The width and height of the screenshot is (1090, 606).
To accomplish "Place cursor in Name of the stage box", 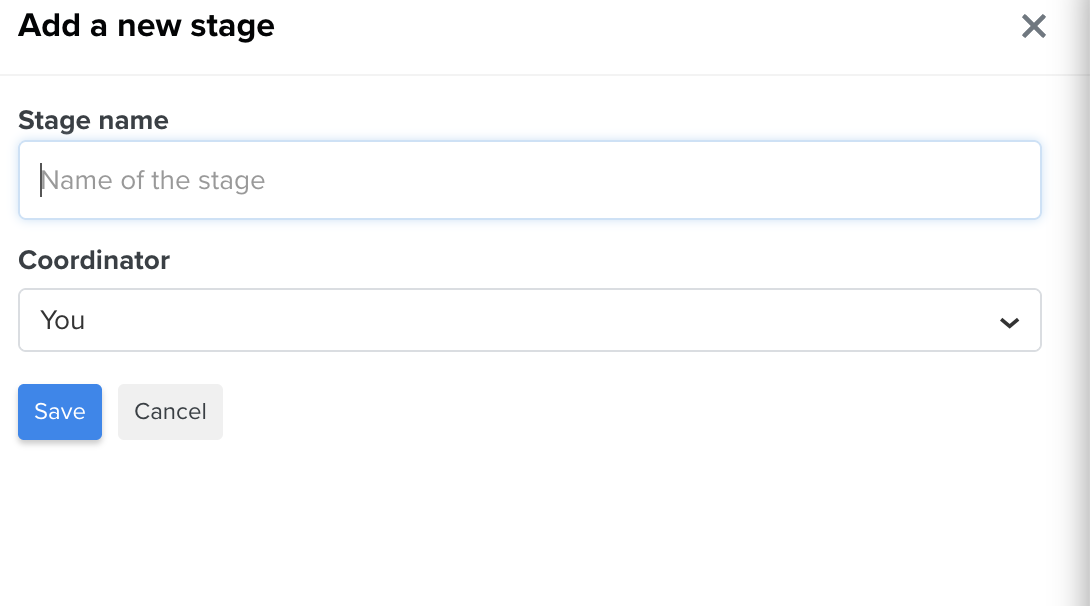I will click(530, 180).
